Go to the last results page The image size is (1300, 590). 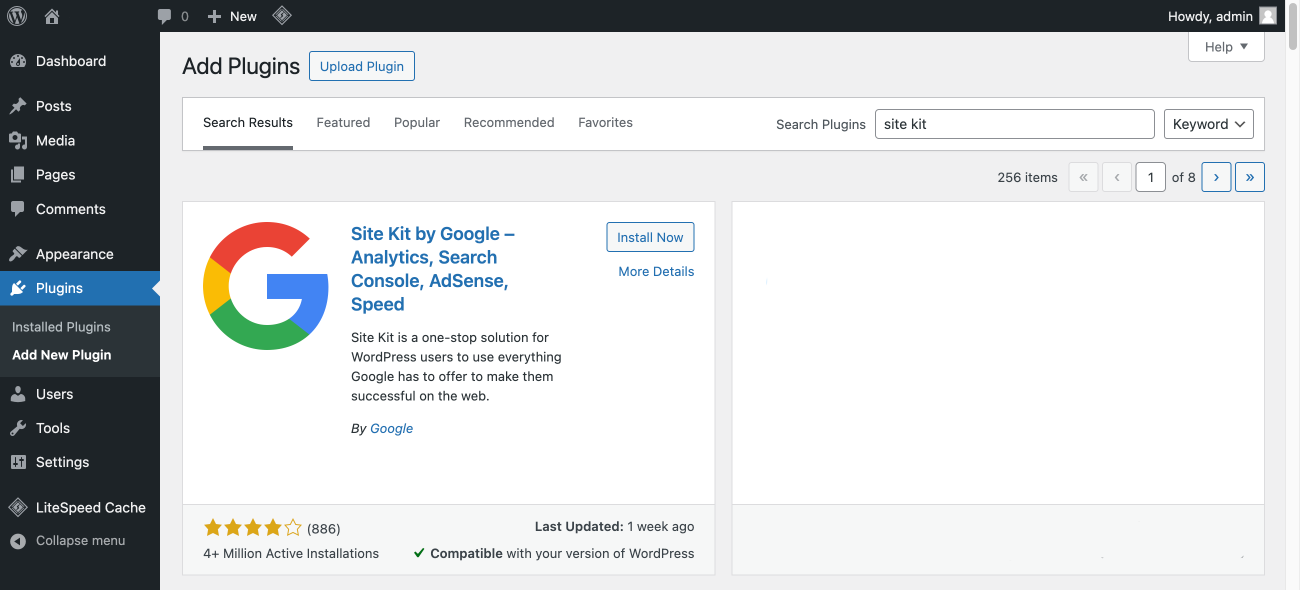pyautogui.click(x=1249, y=177)
